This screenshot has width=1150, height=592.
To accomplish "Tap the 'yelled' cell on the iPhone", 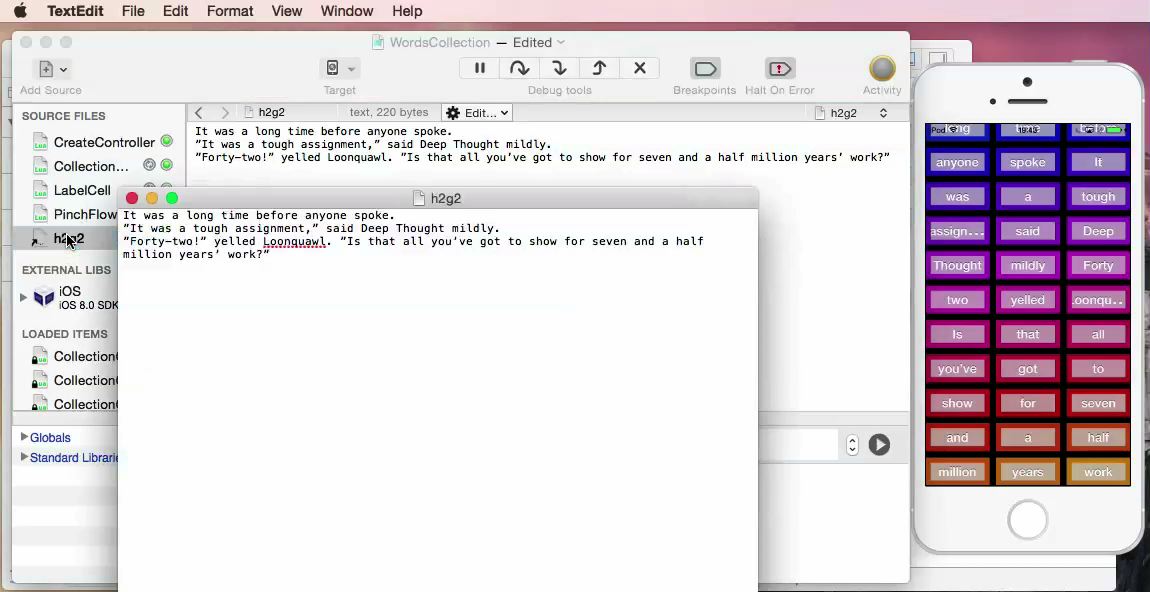I will pos(1028,300).
